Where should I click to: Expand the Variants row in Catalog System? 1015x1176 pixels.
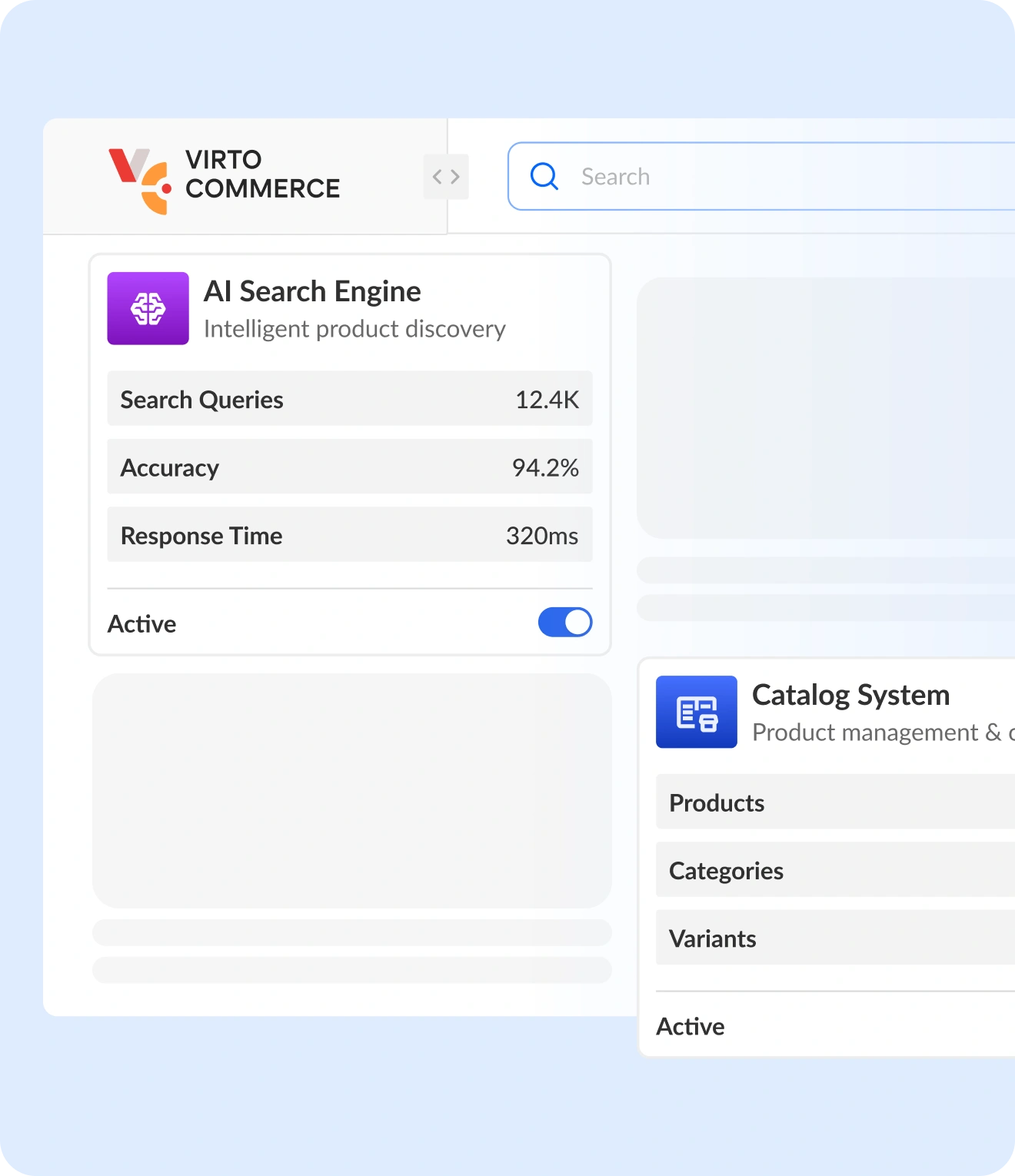[834, 937]
